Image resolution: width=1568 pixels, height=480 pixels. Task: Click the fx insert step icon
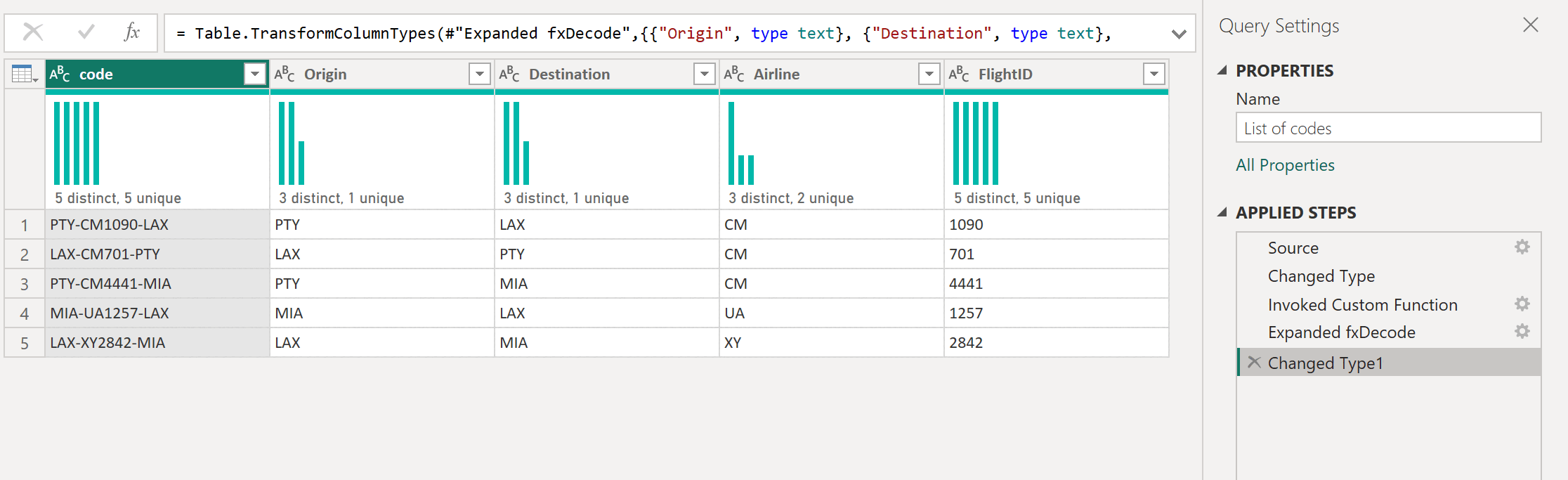[131, 32]
